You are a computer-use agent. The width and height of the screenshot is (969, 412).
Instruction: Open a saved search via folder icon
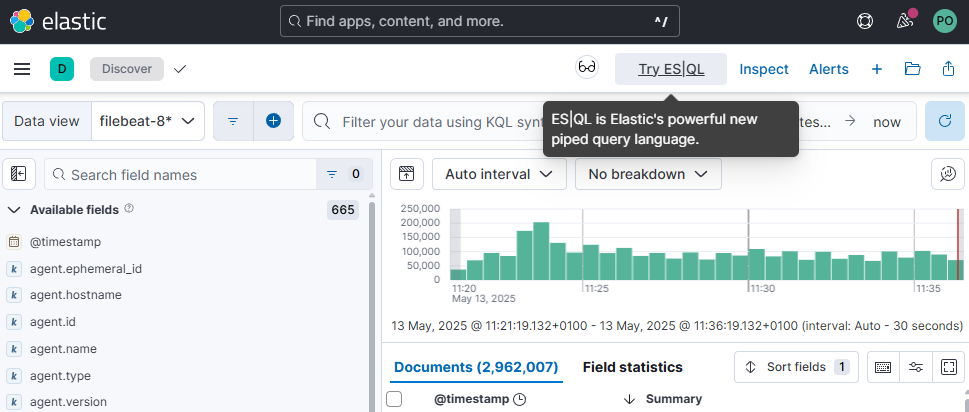[x=912, y=69]
